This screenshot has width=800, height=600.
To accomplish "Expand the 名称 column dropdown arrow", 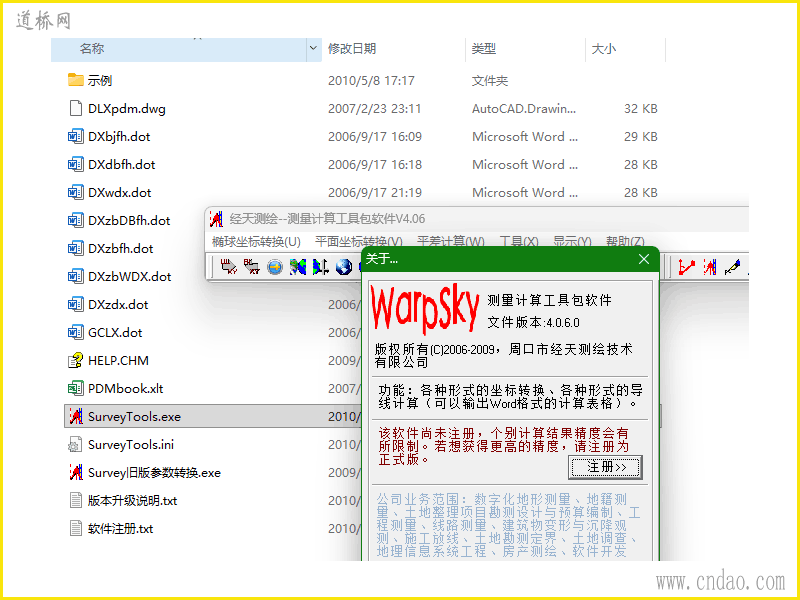I will point(313,49).
